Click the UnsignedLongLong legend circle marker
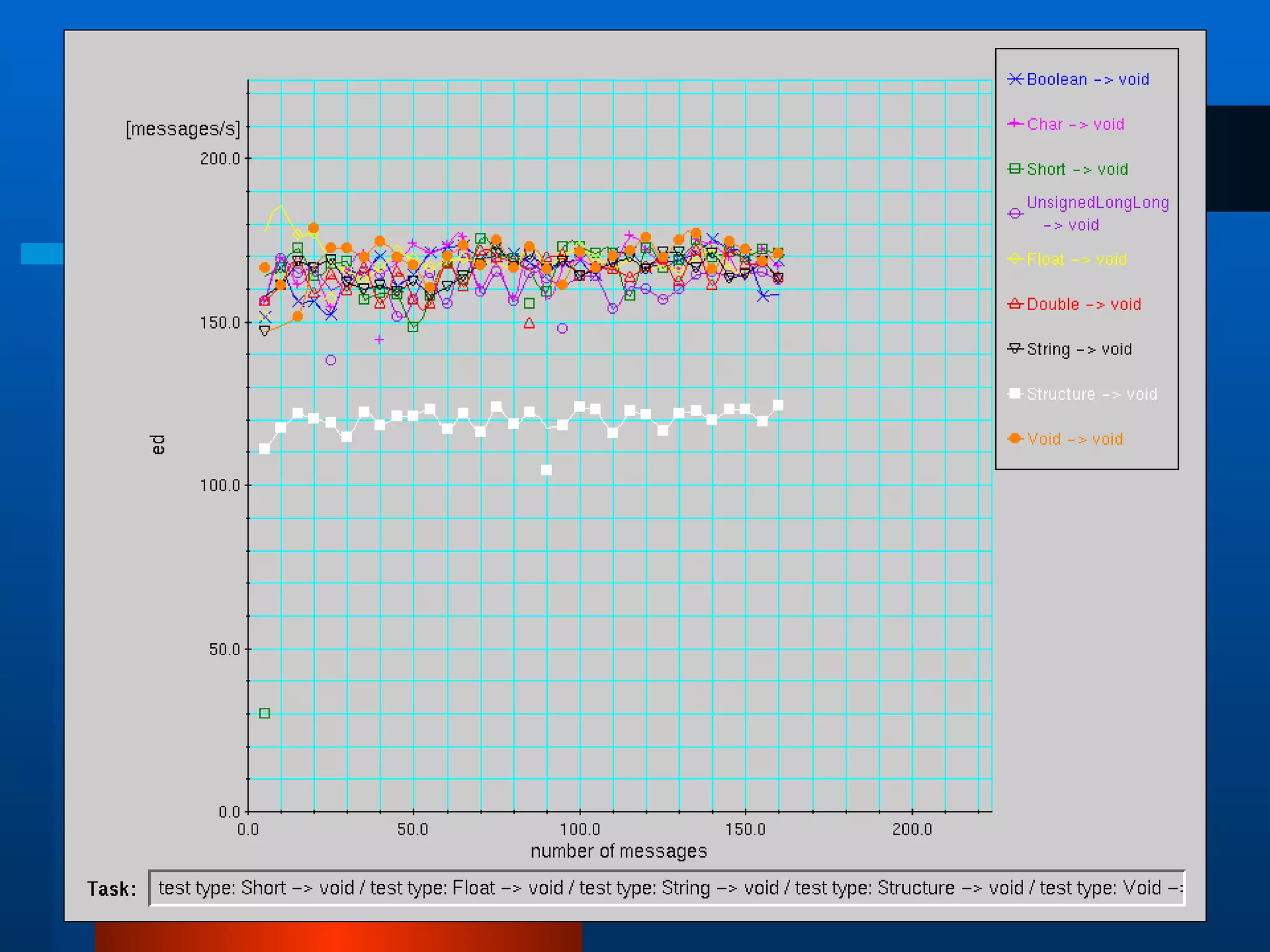The image size is (1270, 952). (x=1015, y=214)
